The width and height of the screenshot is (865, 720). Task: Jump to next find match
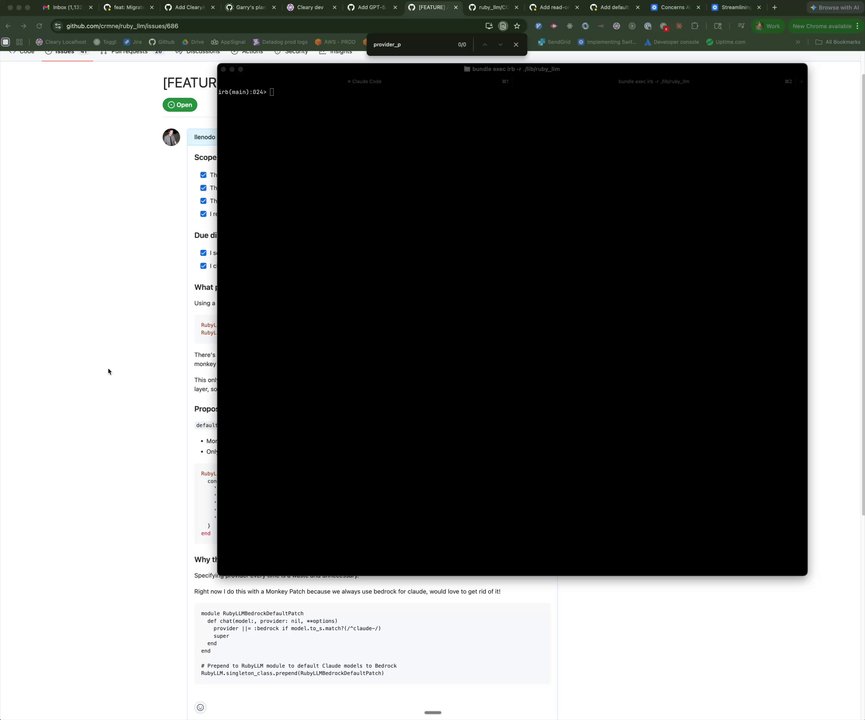click(x=500, y=45)
